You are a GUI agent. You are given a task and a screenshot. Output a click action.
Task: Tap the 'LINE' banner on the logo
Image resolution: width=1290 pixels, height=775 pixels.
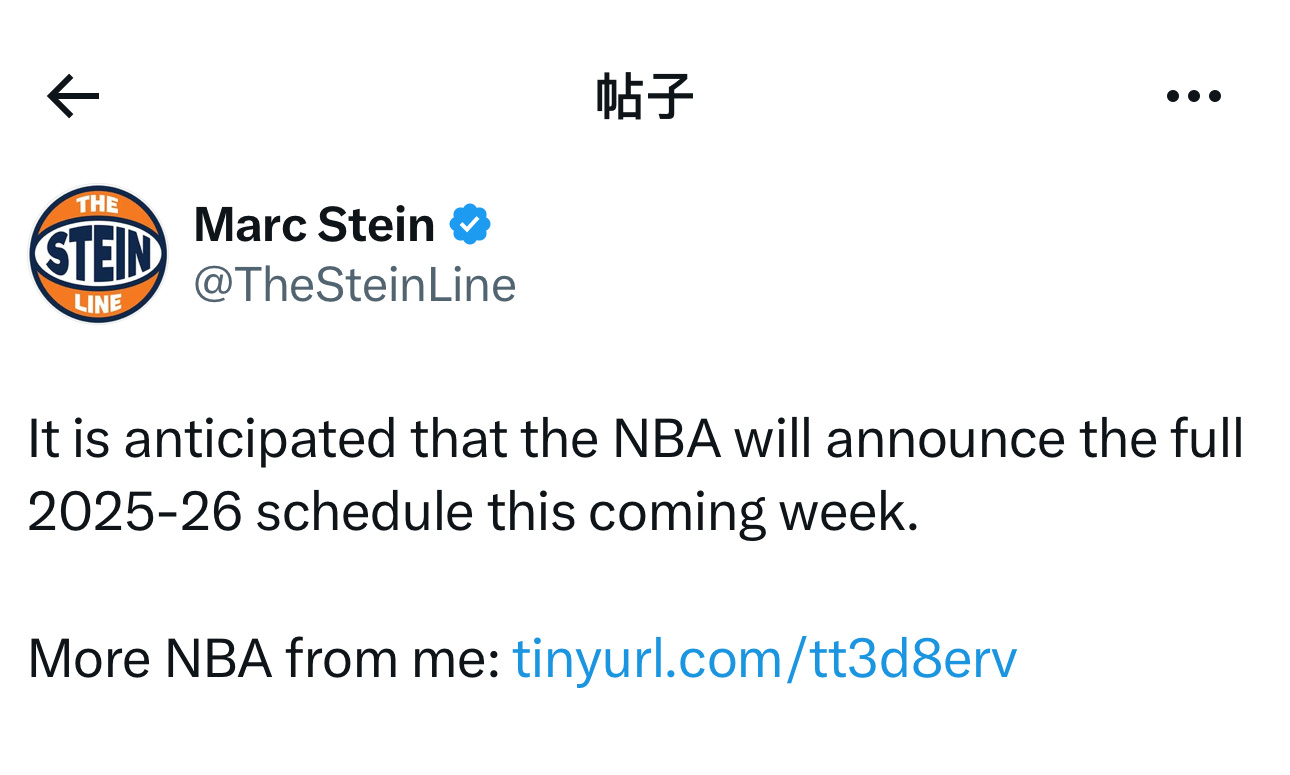click(98, 303)
